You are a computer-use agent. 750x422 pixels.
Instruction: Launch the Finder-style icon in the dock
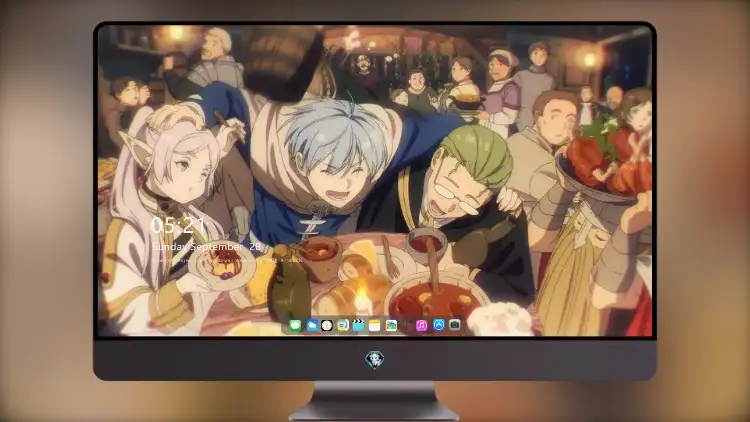(342, 326)
